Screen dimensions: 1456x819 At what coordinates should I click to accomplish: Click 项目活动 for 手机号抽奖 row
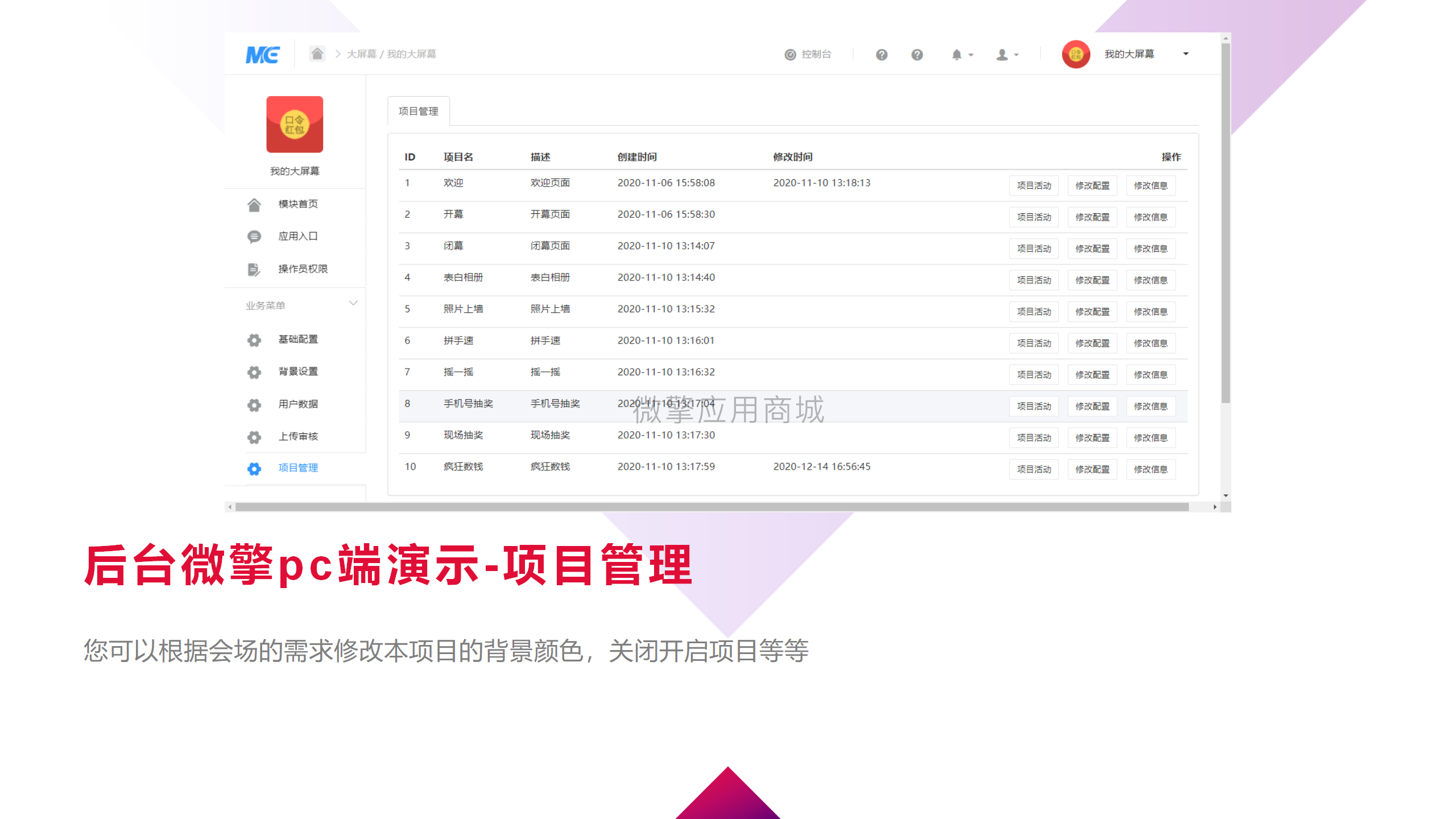pyautogui.click(x=1034, y=406)
